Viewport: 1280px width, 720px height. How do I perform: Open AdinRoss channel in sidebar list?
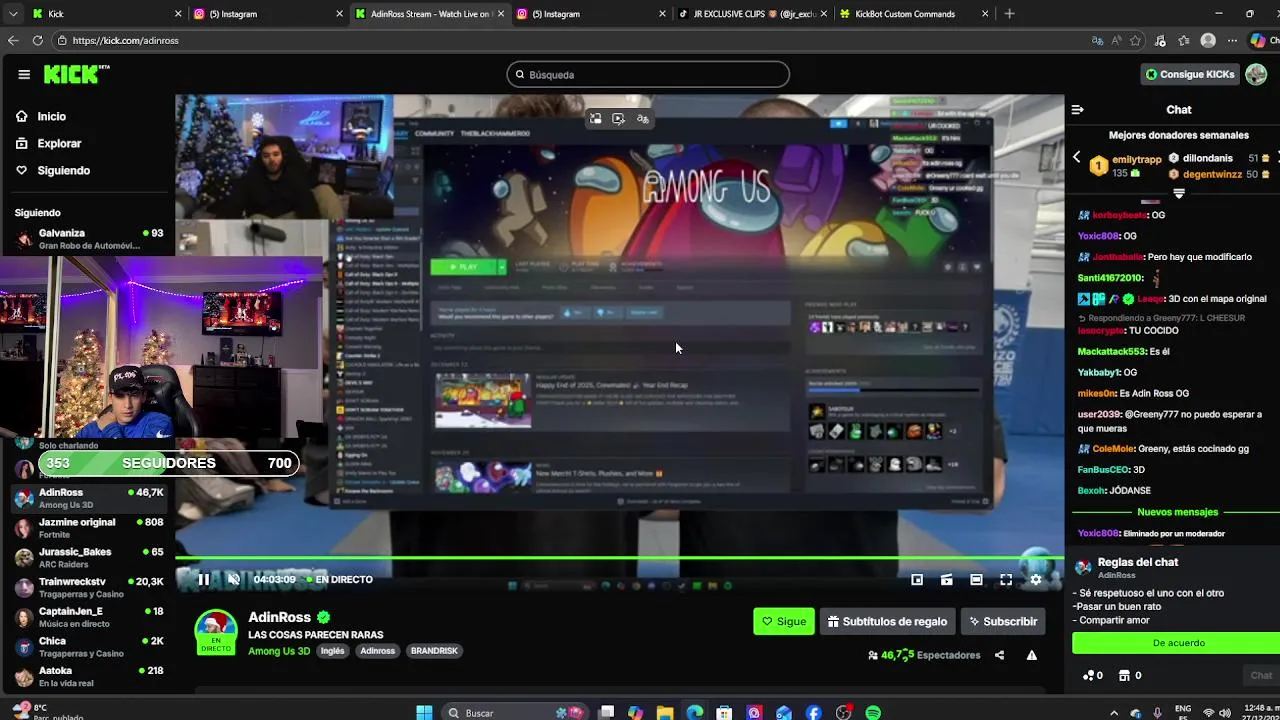click(88, 497)
